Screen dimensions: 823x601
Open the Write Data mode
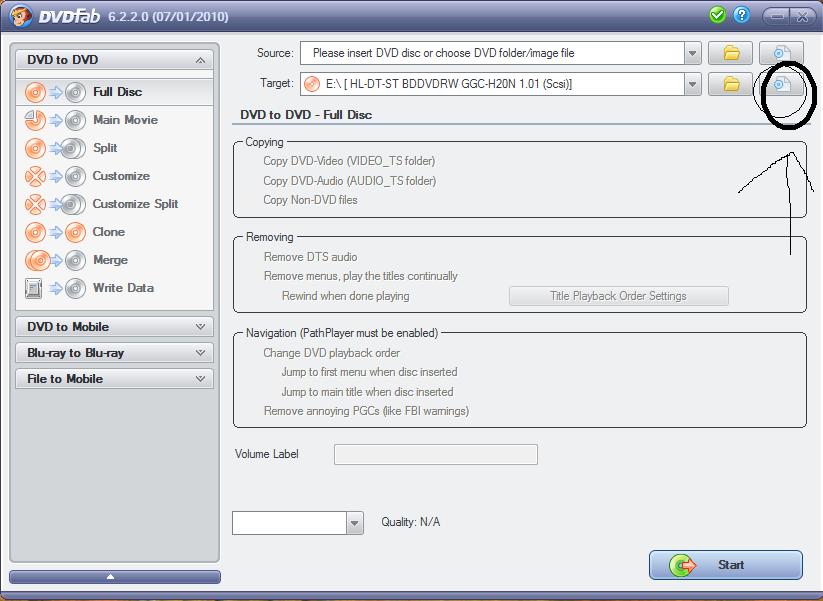114,288
